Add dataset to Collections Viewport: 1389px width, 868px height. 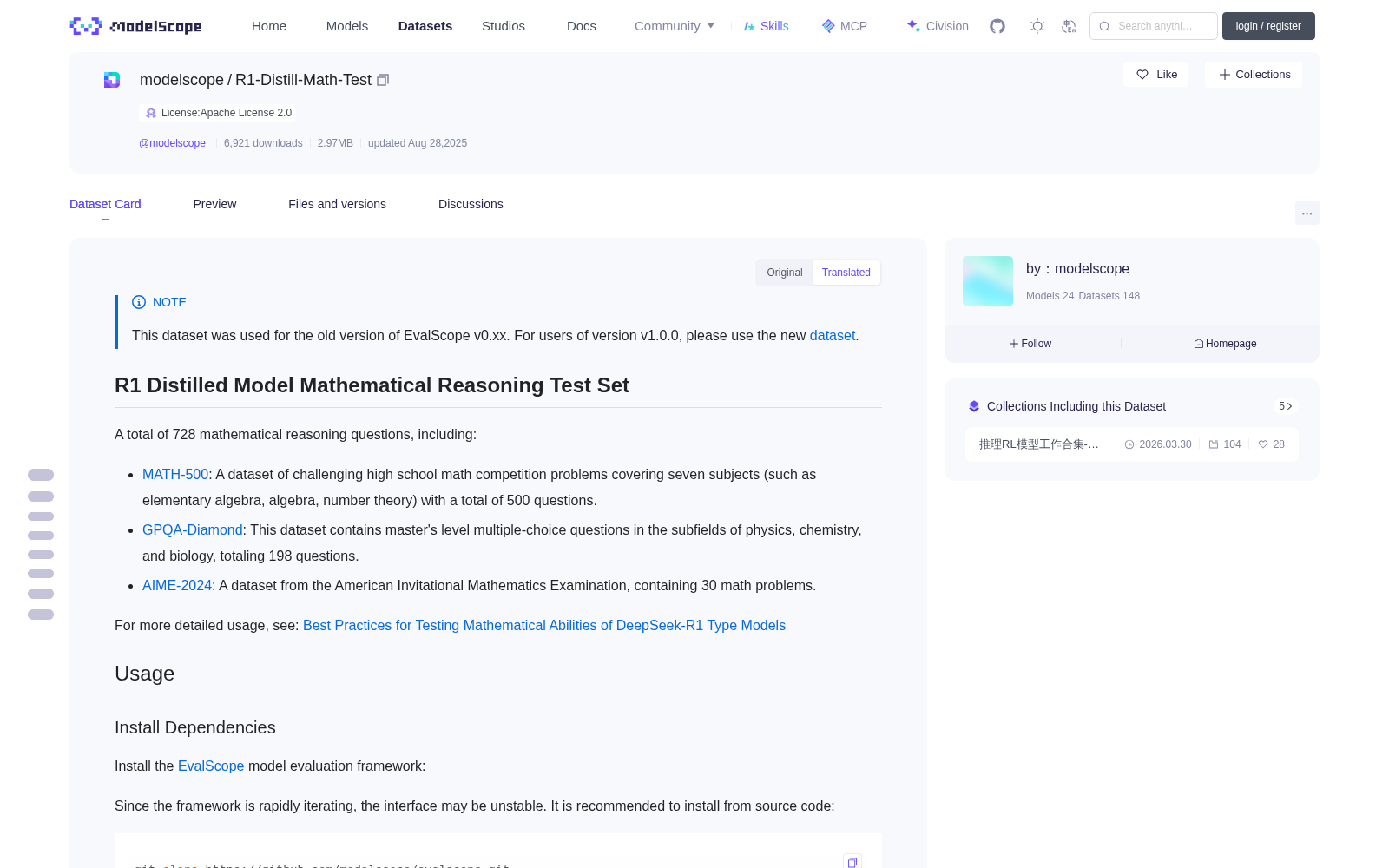click(x=1254, y=75)
